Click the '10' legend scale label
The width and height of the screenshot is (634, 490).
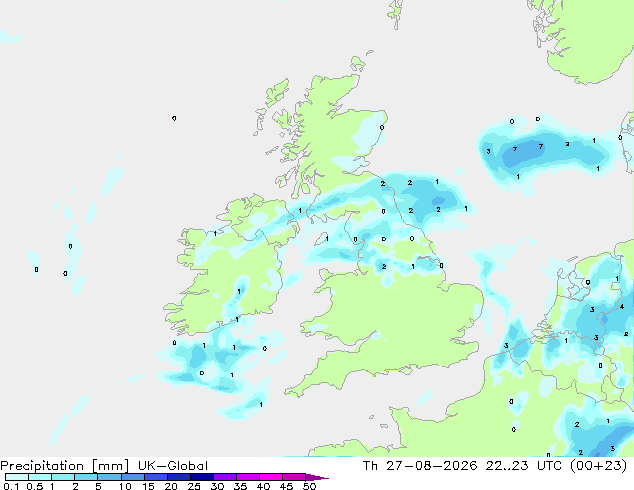pyautogui.click(x=125, y=486)
